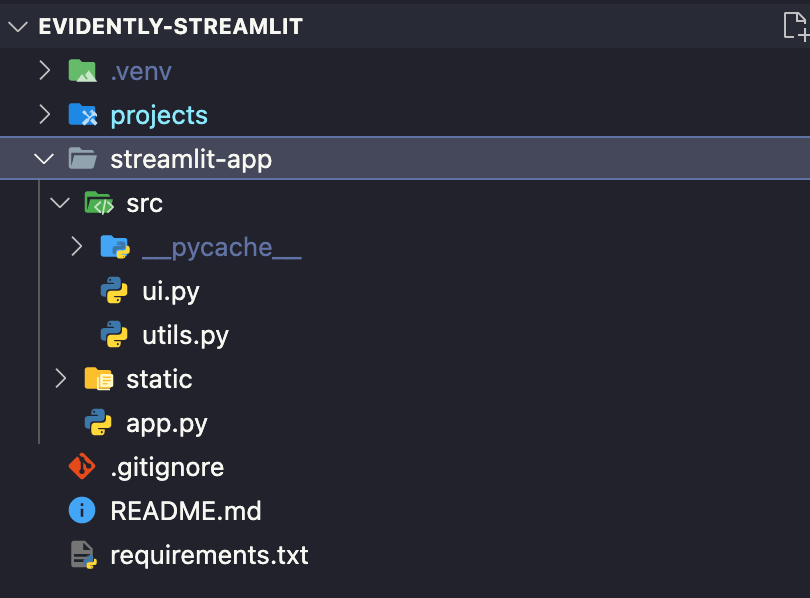Click the projects folder icon

(x=83, y=115)
